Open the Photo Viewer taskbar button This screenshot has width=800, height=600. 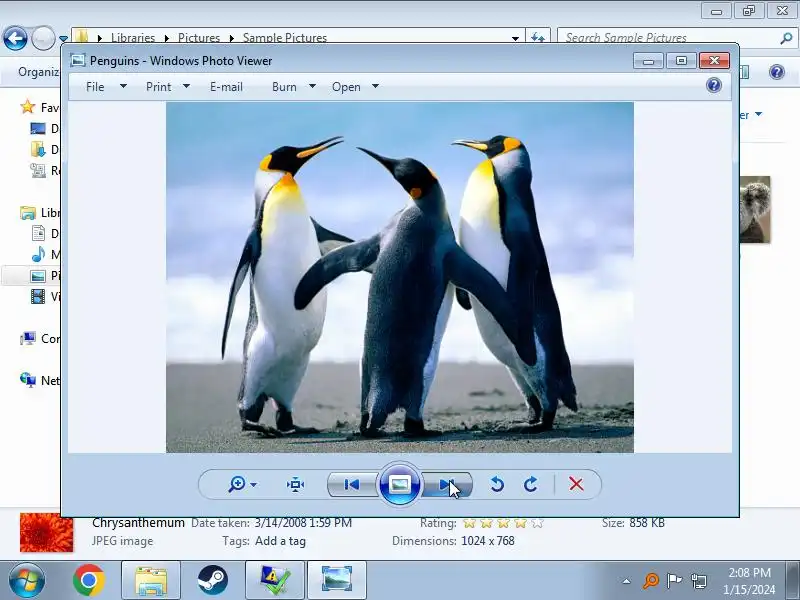coord(337,580)
